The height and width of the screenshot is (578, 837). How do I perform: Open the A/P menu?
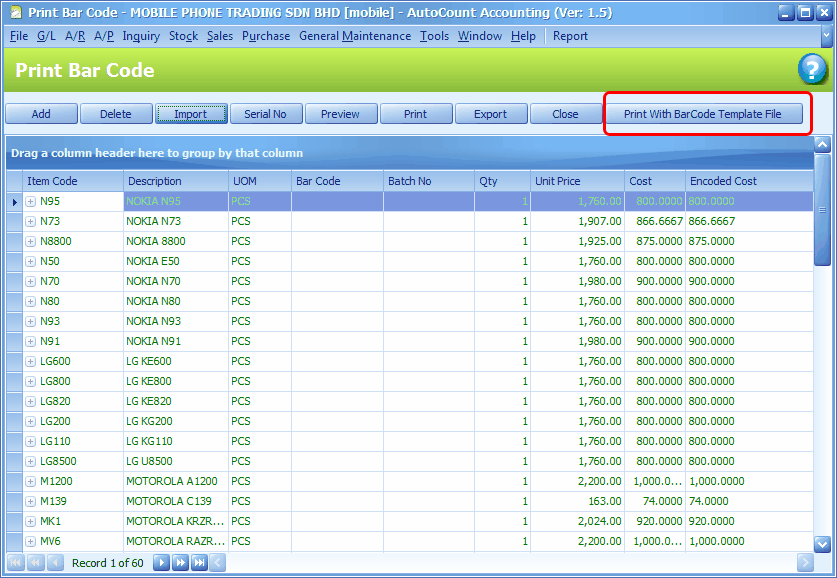coord(104,36)
